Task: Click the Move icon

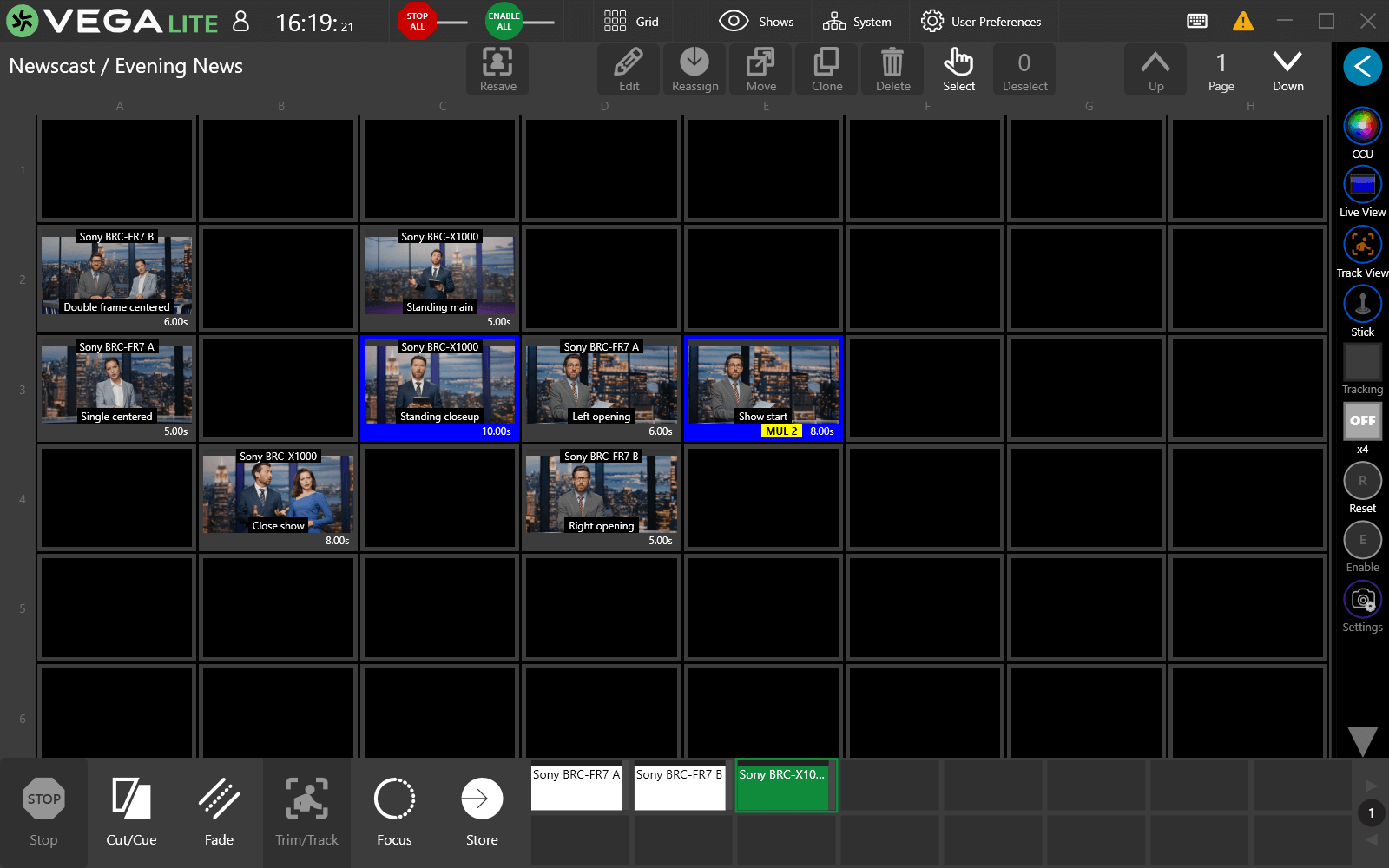Action: [x=761, y=69]
